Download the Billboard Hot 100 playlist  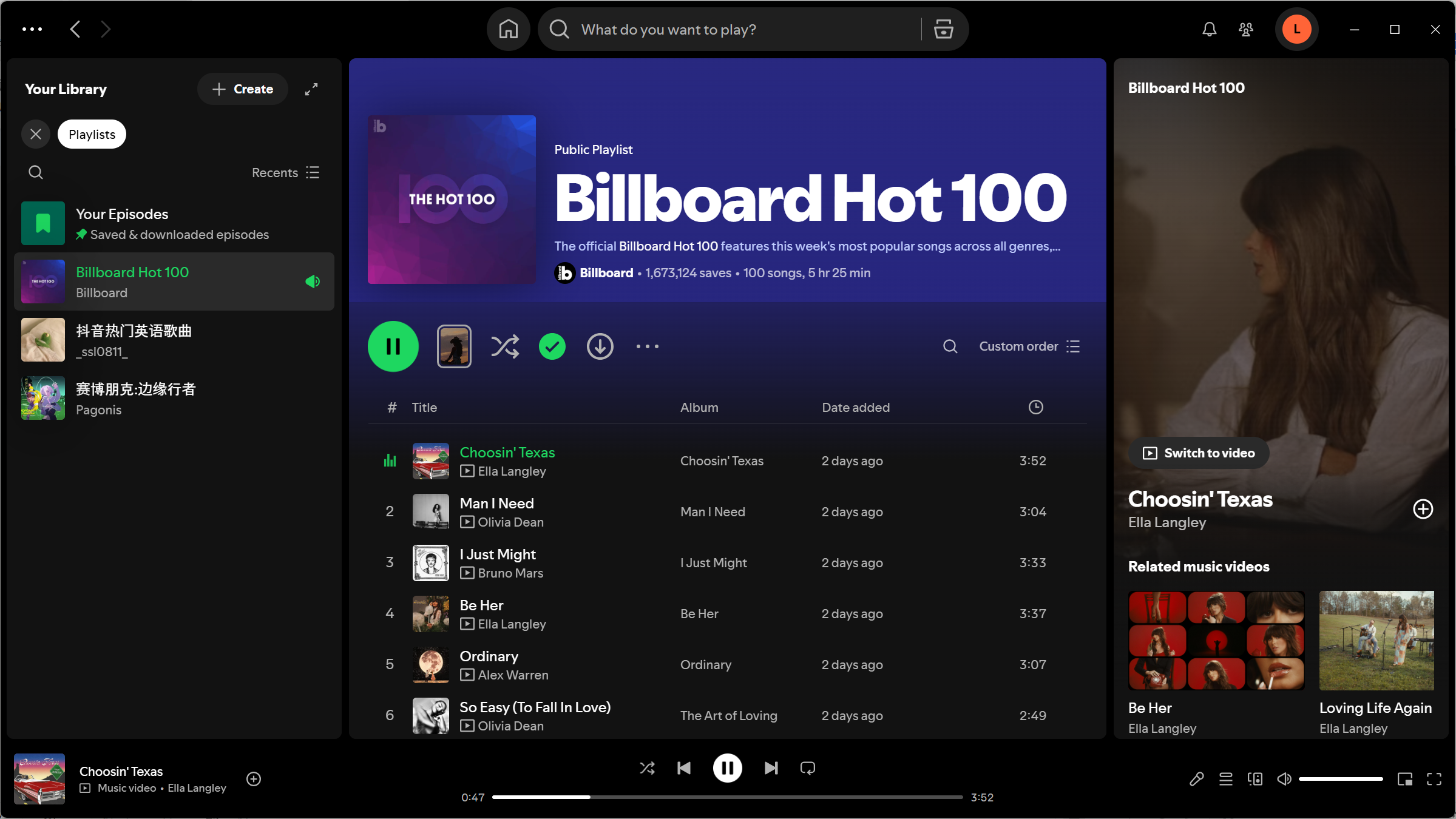600,346
